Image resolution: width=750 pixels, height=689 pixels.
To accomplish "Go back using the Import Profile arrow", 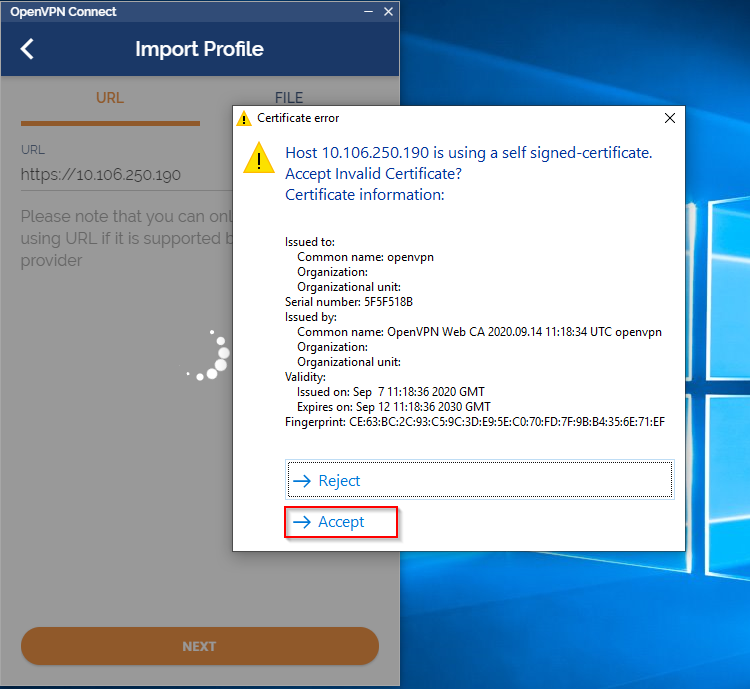I will [x=27, y=49].
